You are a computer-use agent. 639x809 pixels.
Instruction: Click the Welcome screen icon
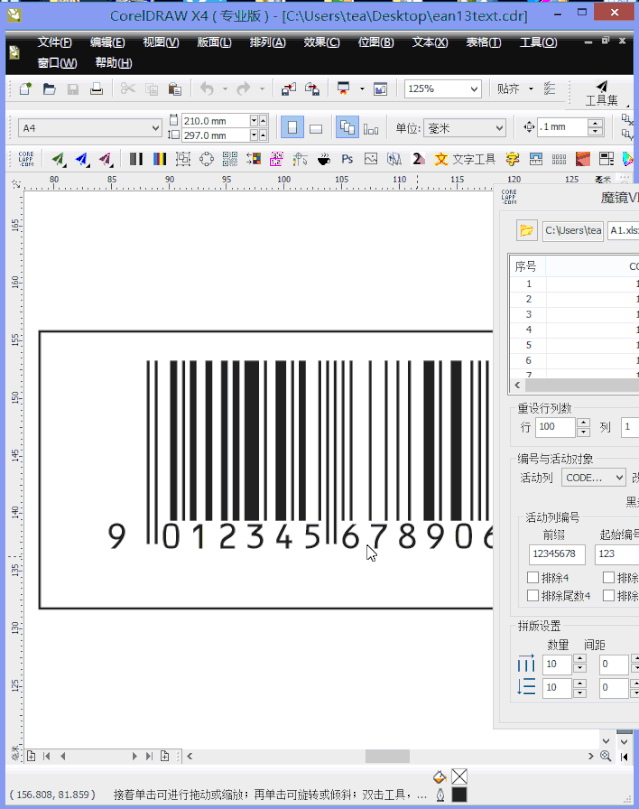pos(381,89)
